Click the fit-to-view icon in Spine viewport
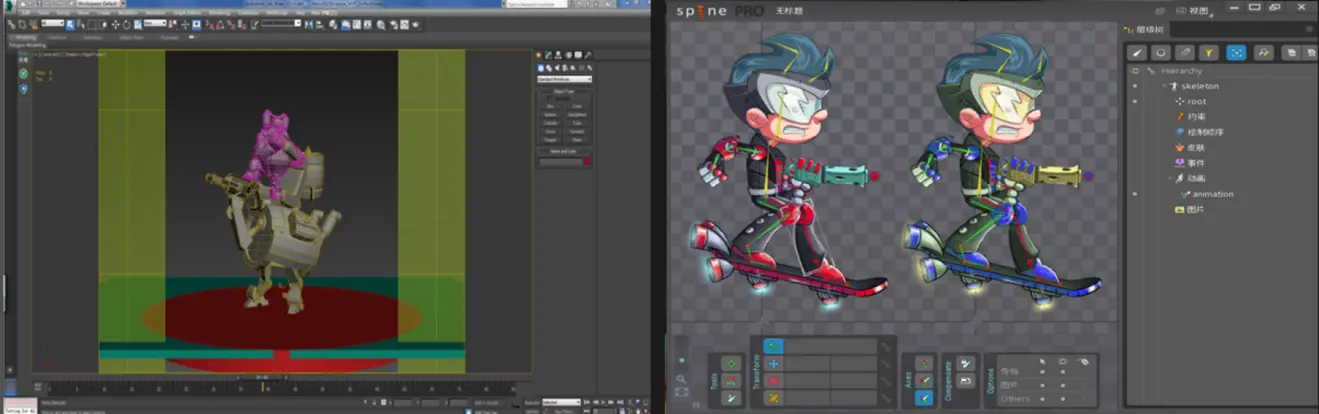1319x414 pixels. click(682, 392)
